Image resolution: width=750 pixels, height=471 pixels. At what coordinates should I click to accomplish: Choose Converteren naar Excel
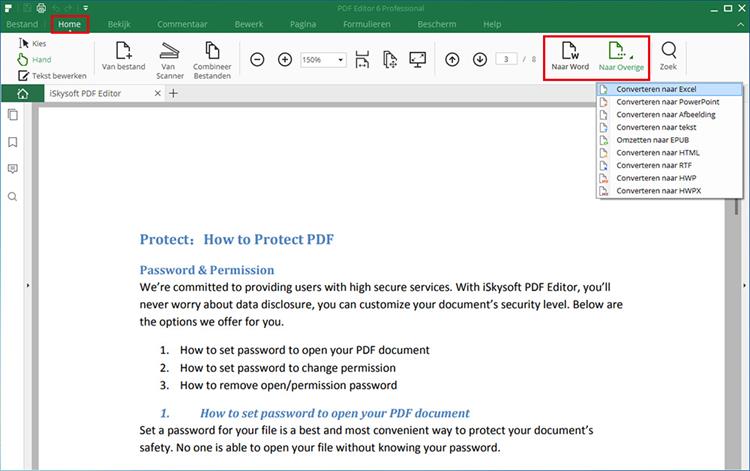pyautogui.click(x=670, y=89)
